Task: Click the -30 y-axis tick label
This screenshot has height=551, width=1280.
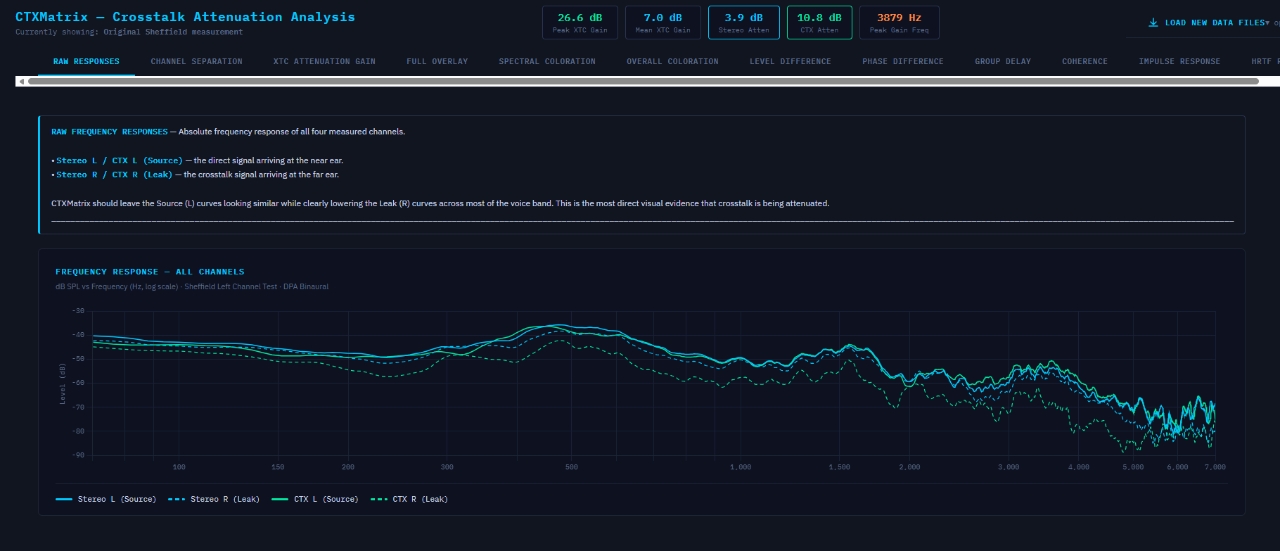Action: (x=78, y=311)
